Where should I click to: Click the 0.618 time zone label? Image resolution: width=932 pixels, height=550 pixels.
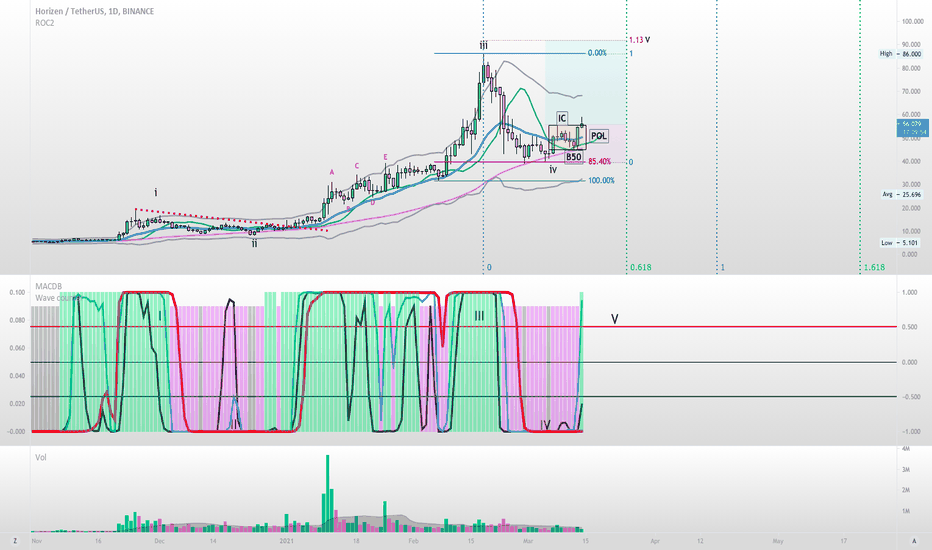[x=640, y=268]
